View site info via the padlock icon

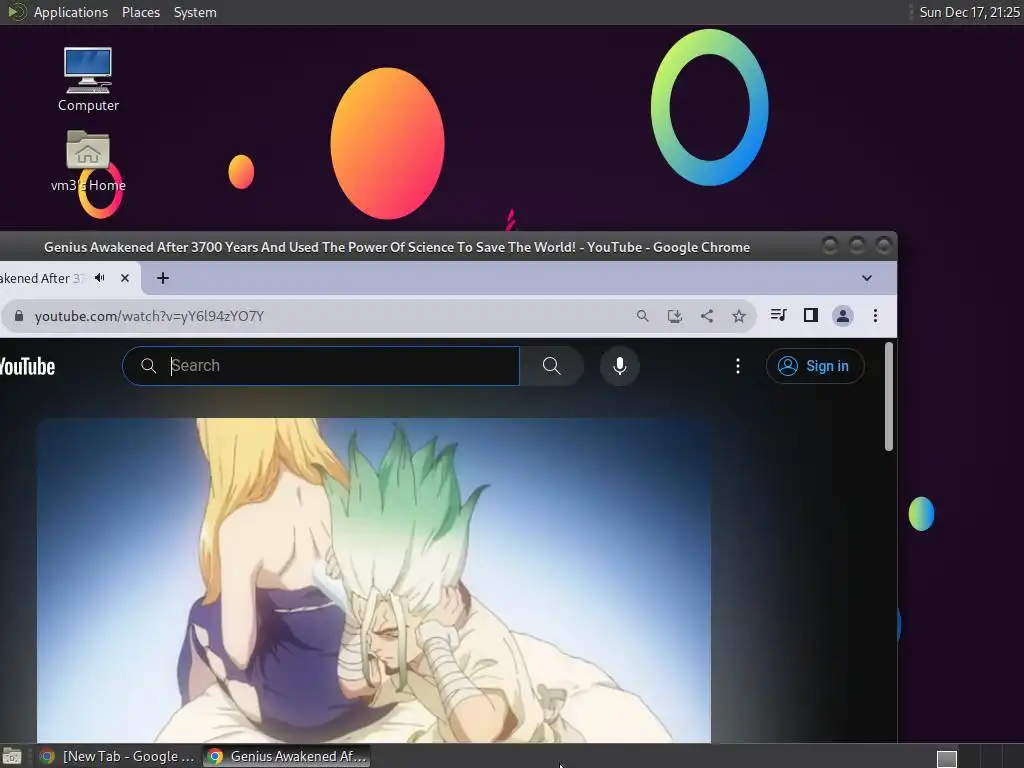tap(19, 316)
